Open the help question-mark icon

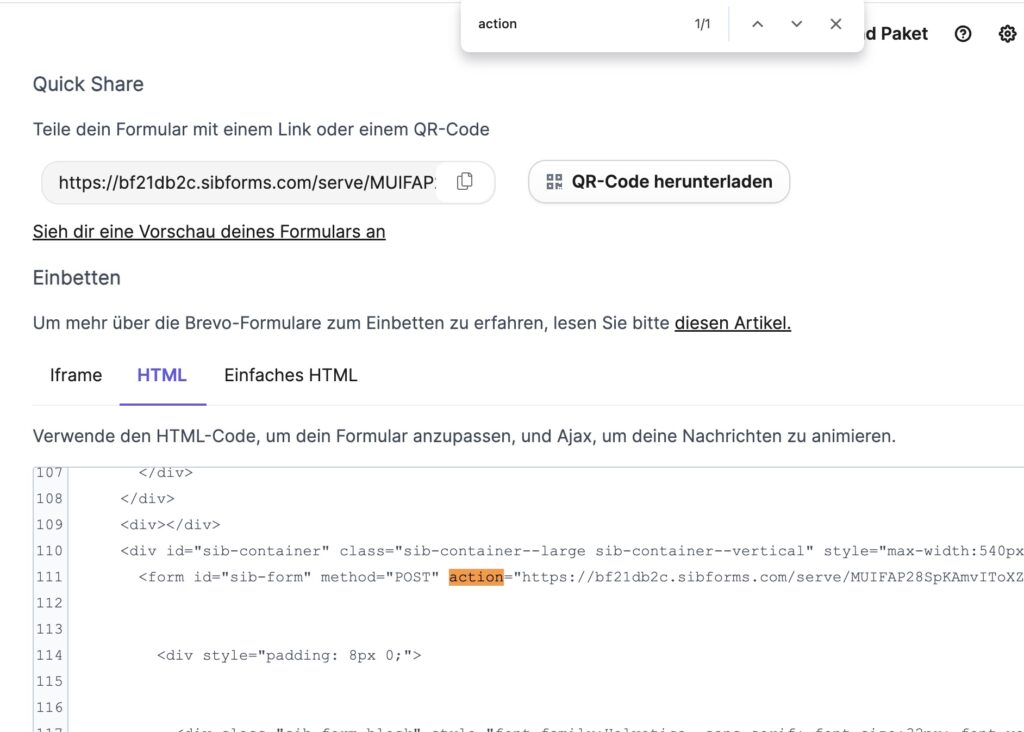coord(963,34)
